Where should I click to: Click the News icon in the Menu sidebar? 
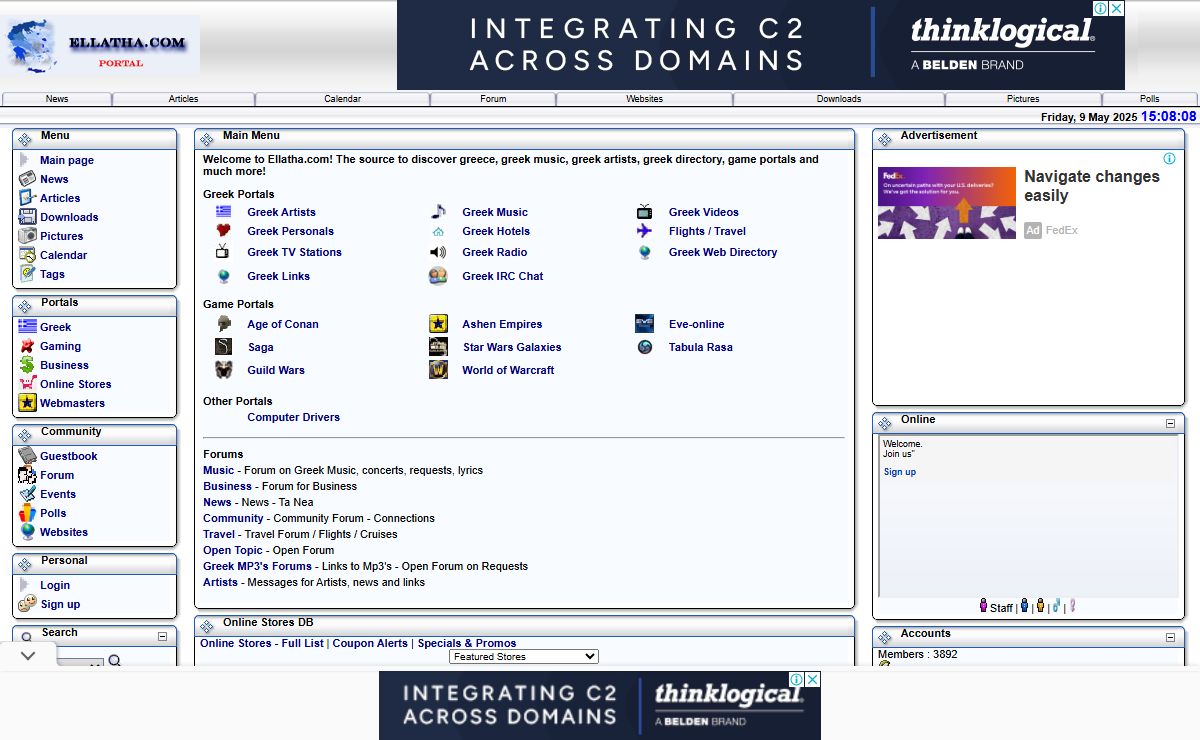coord(27,179)
